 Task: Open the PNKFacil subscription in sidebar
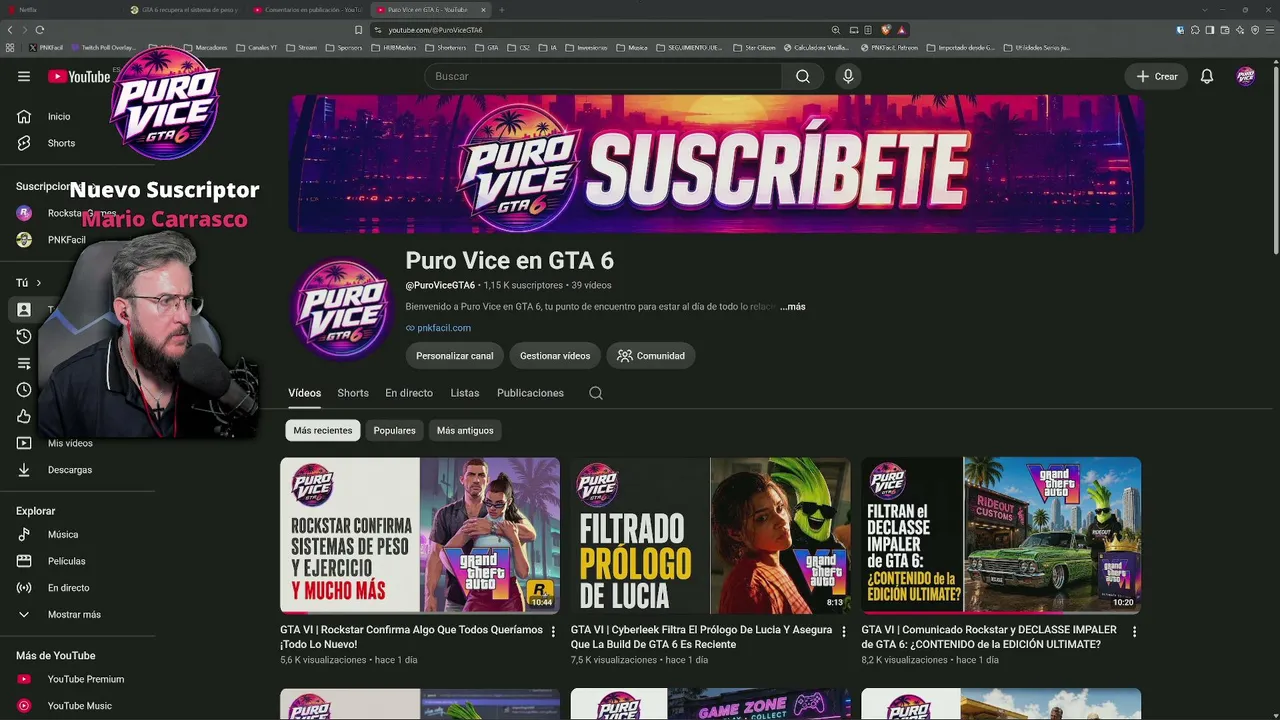pyautogui.click(x=66, y=240)
